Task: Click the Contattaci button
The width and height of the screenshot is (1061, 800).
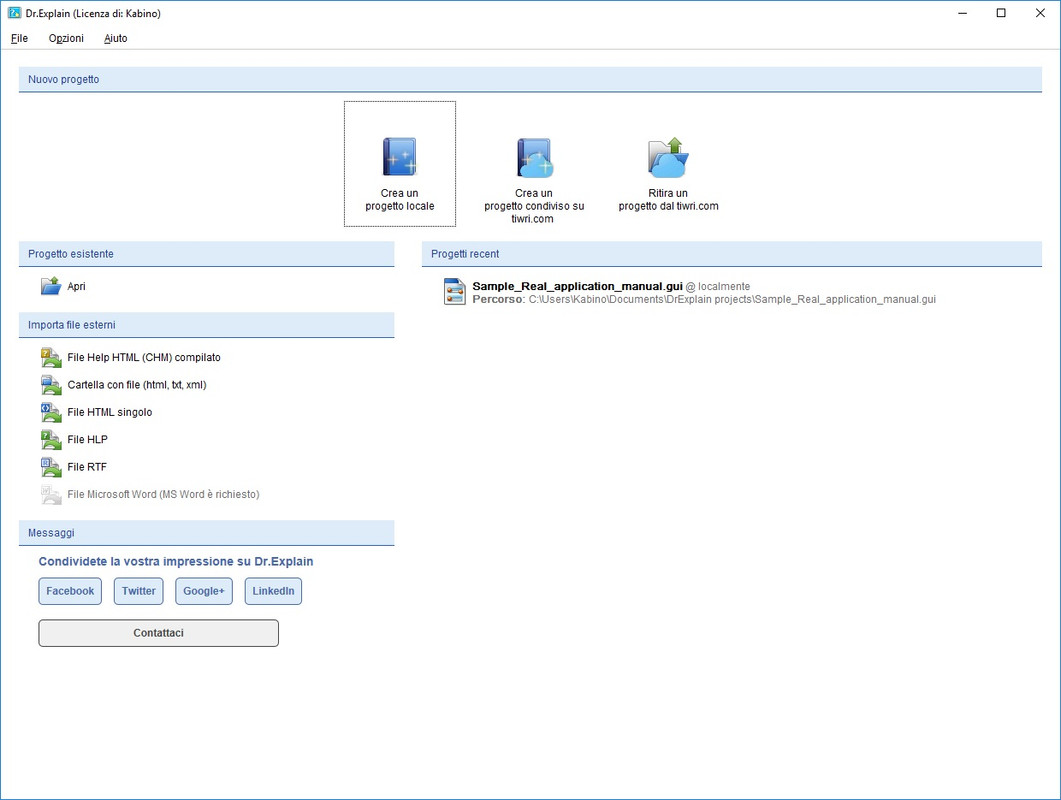Action: (x=158, y=633)
